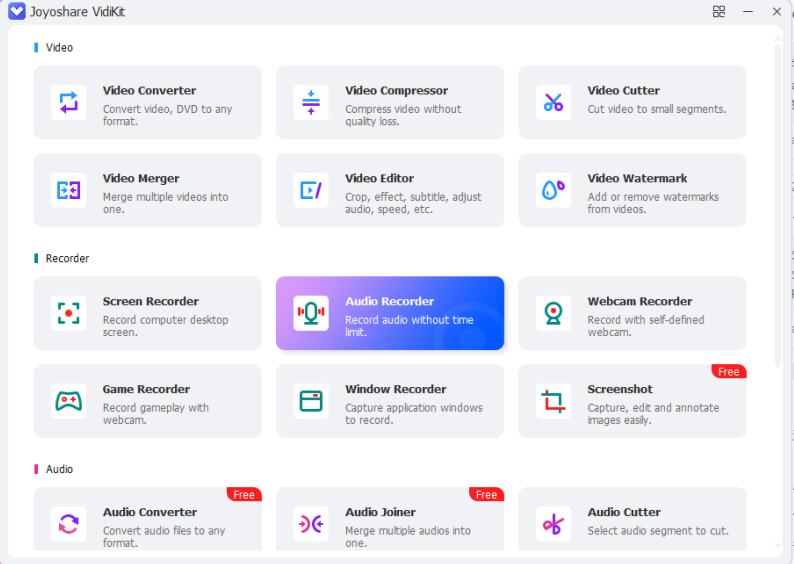Click 'Convert audio files to any format.' text
Viewport: 794px width, 564px height.
(x=164, y=537)
